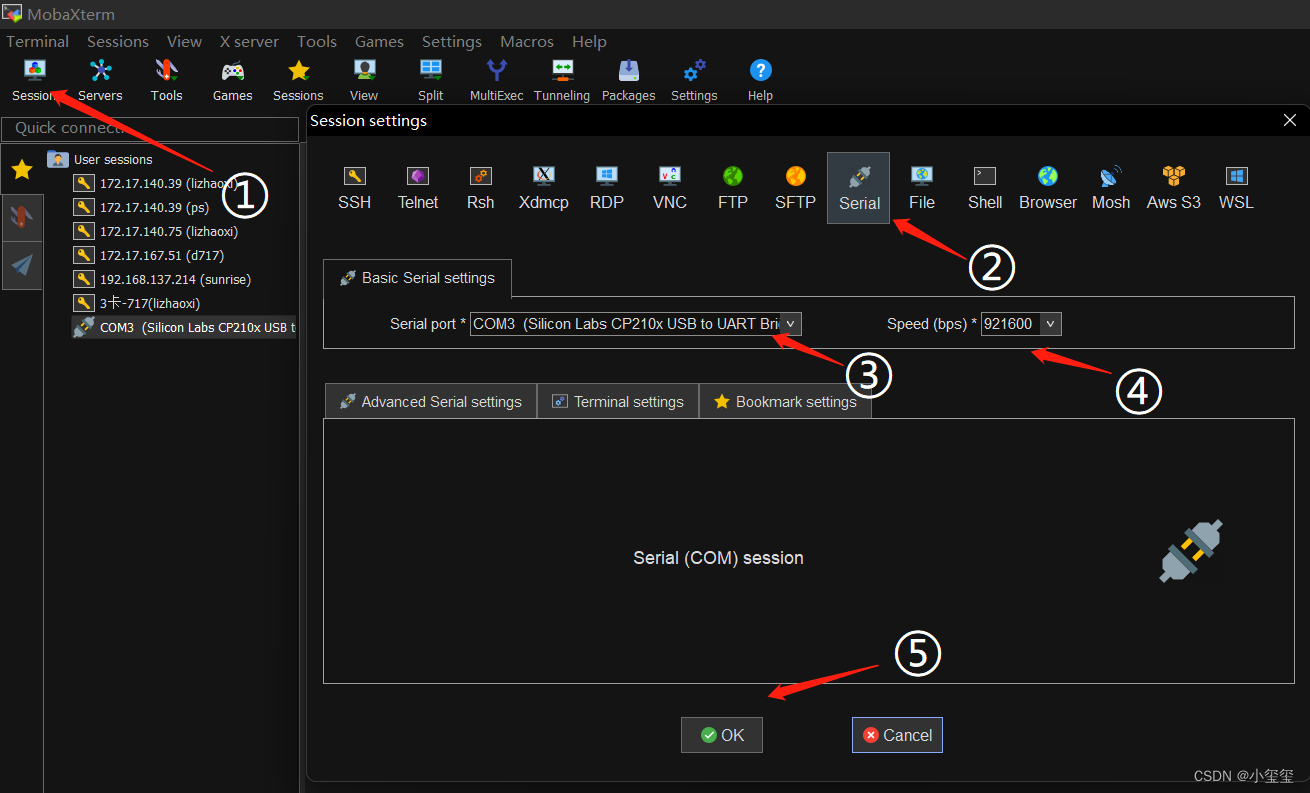
Task: Open the Sessions menu
Action: tap(118, 41)
